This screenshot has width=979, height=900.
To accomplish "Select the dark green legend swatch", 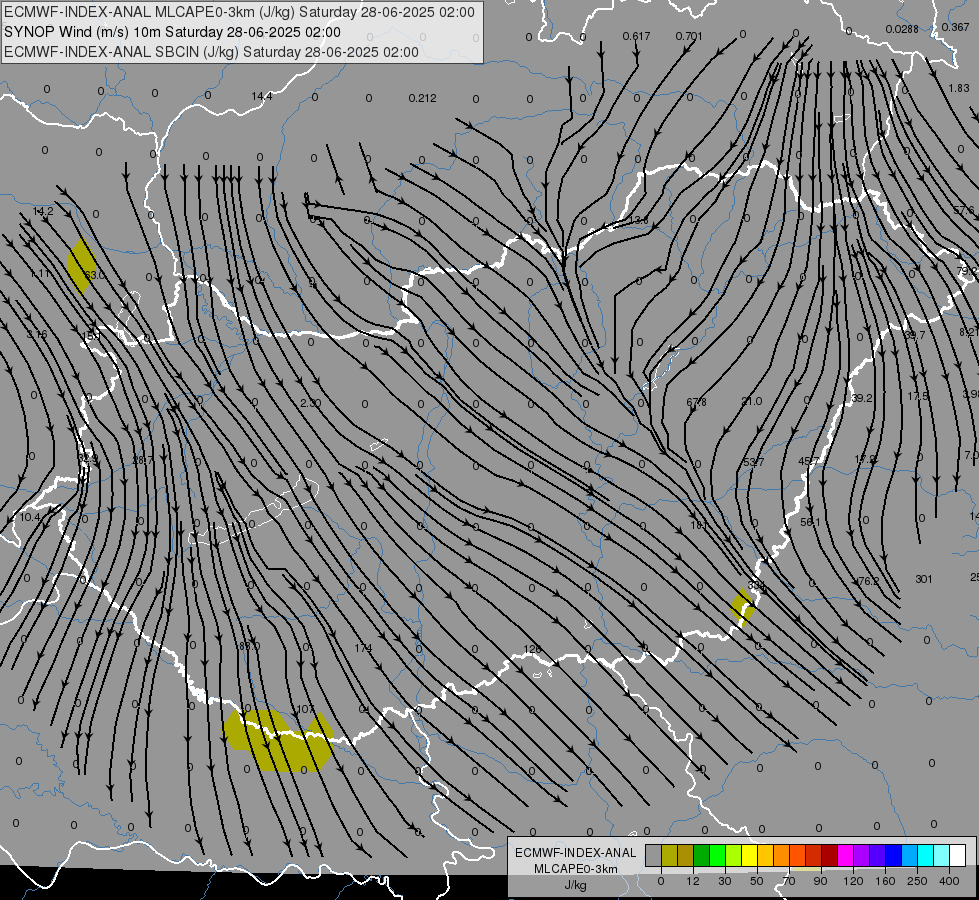I will point(701,856).
